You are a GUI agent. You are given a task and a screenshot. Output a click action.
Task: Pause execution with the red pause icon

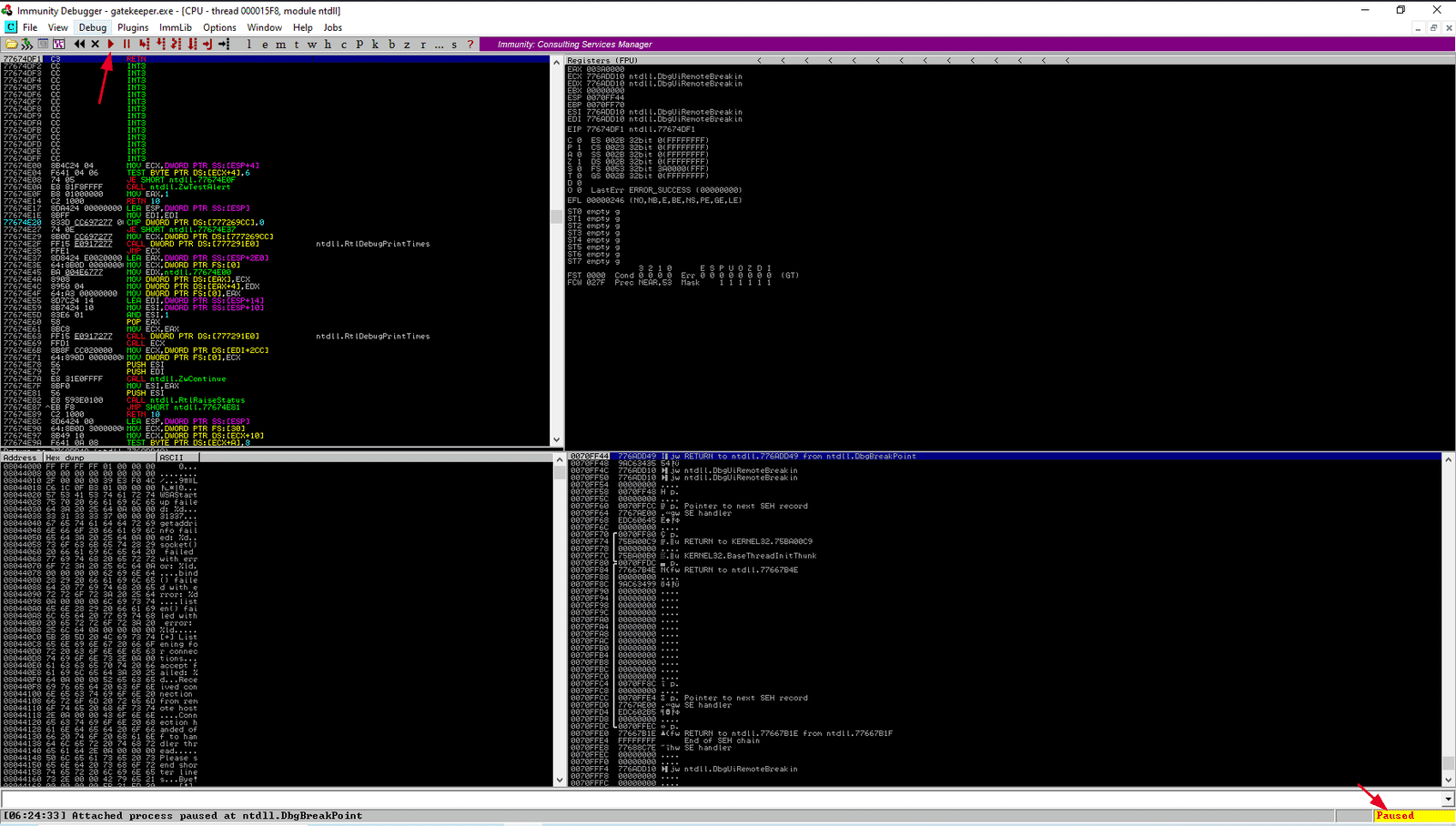point(126,44)
